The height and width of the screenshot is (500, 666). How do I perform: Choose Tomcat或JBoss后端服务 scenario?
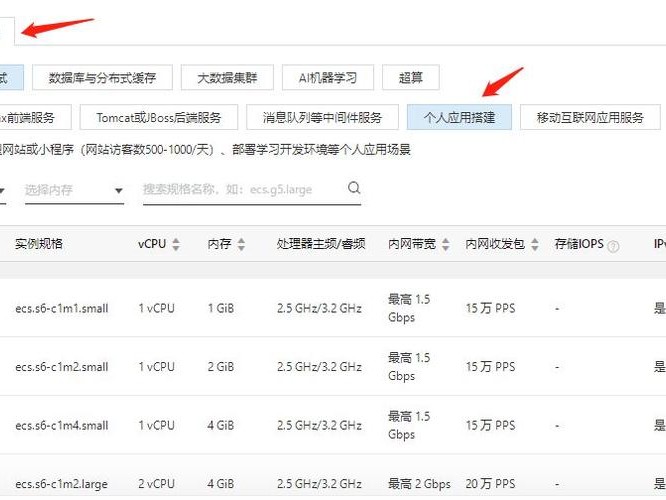point(159,117)
